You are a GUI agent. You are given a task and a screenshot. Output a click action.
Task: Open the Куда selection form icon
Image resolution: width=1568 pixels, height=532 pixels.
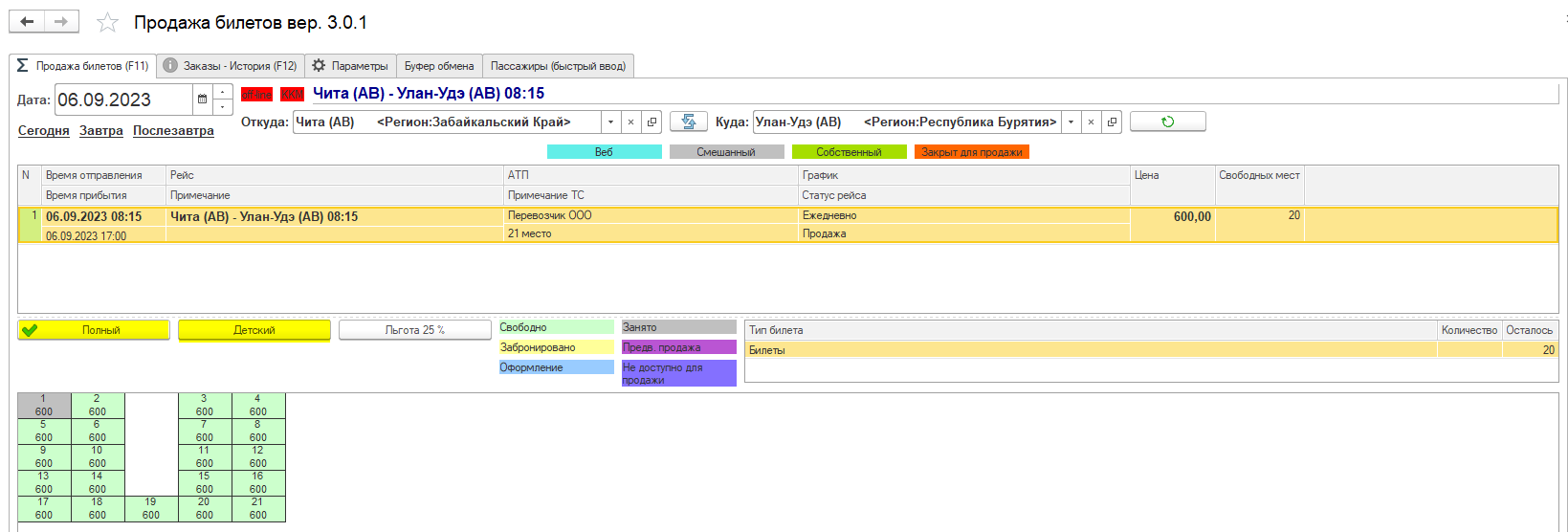1112,122
